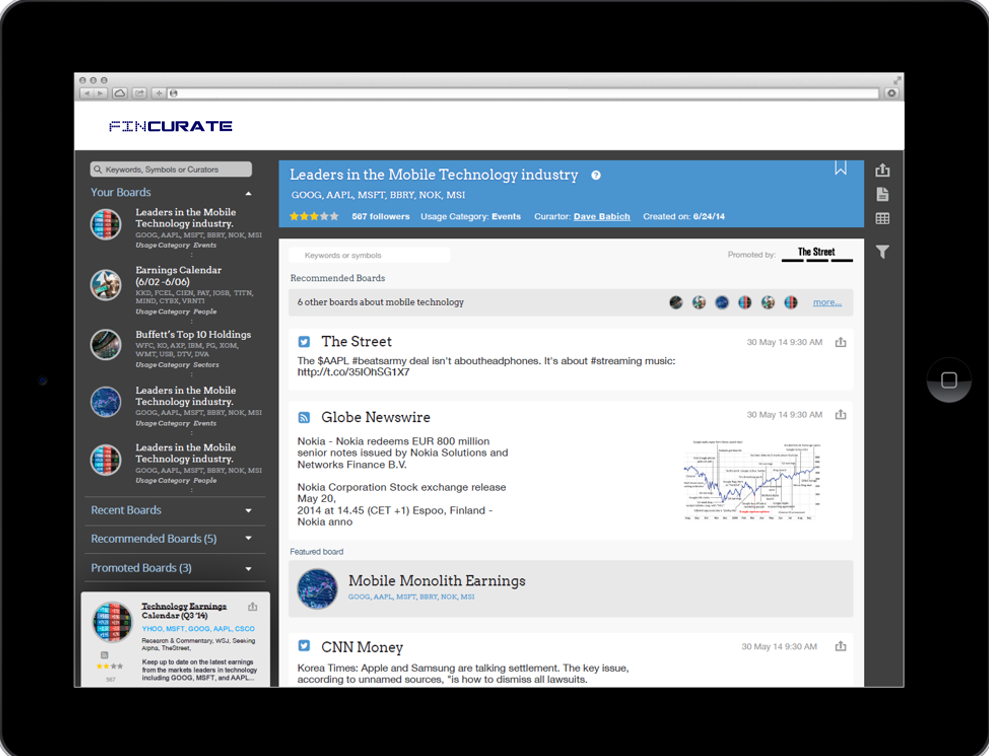Open the filter funnel icon
The height and width of the screenshot is (756, 989).
(x=882, y=252)
